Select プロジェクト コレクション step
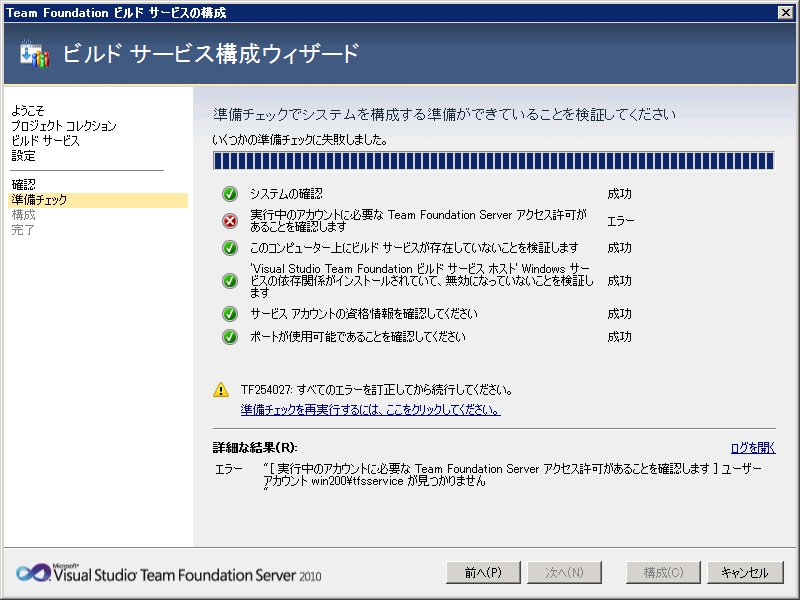Image resolution: width=800 pixels, height=600 pixels. [x=64, y=126]
